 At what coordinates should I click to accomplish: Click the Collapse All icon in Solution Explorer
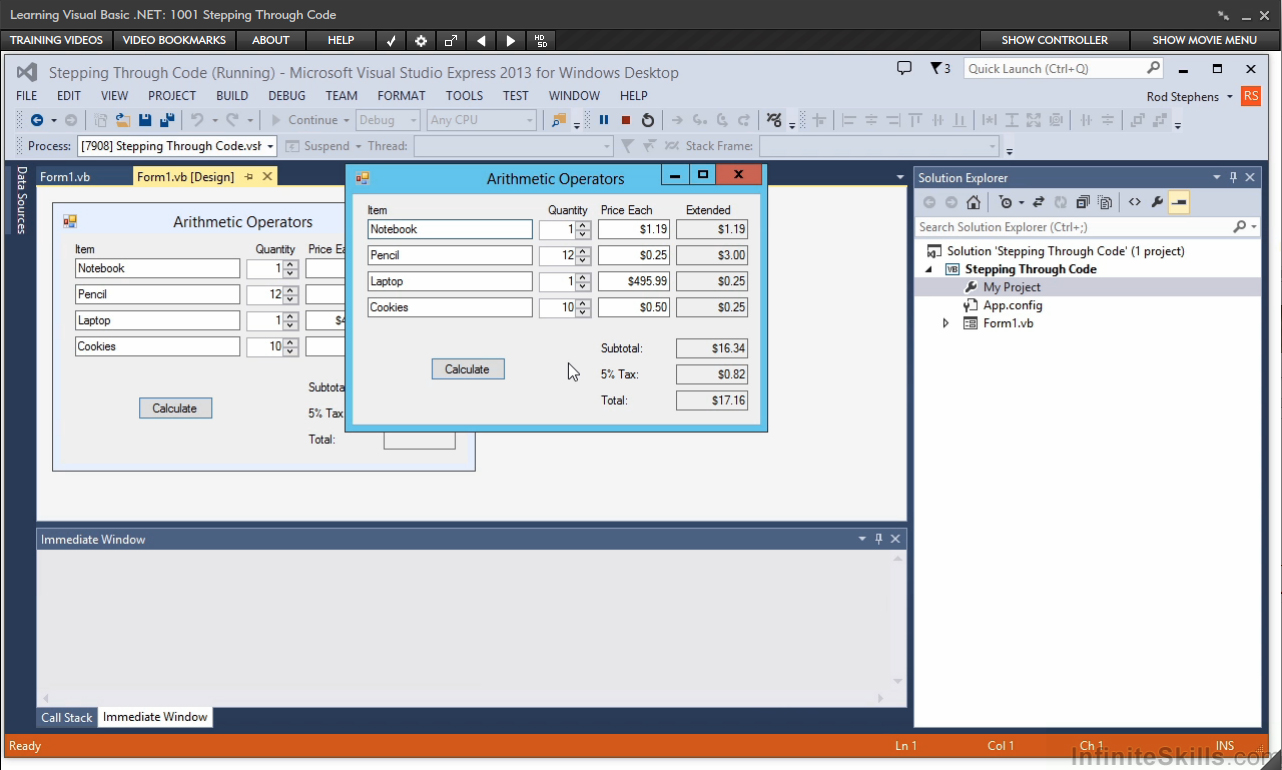(1083, 202)
